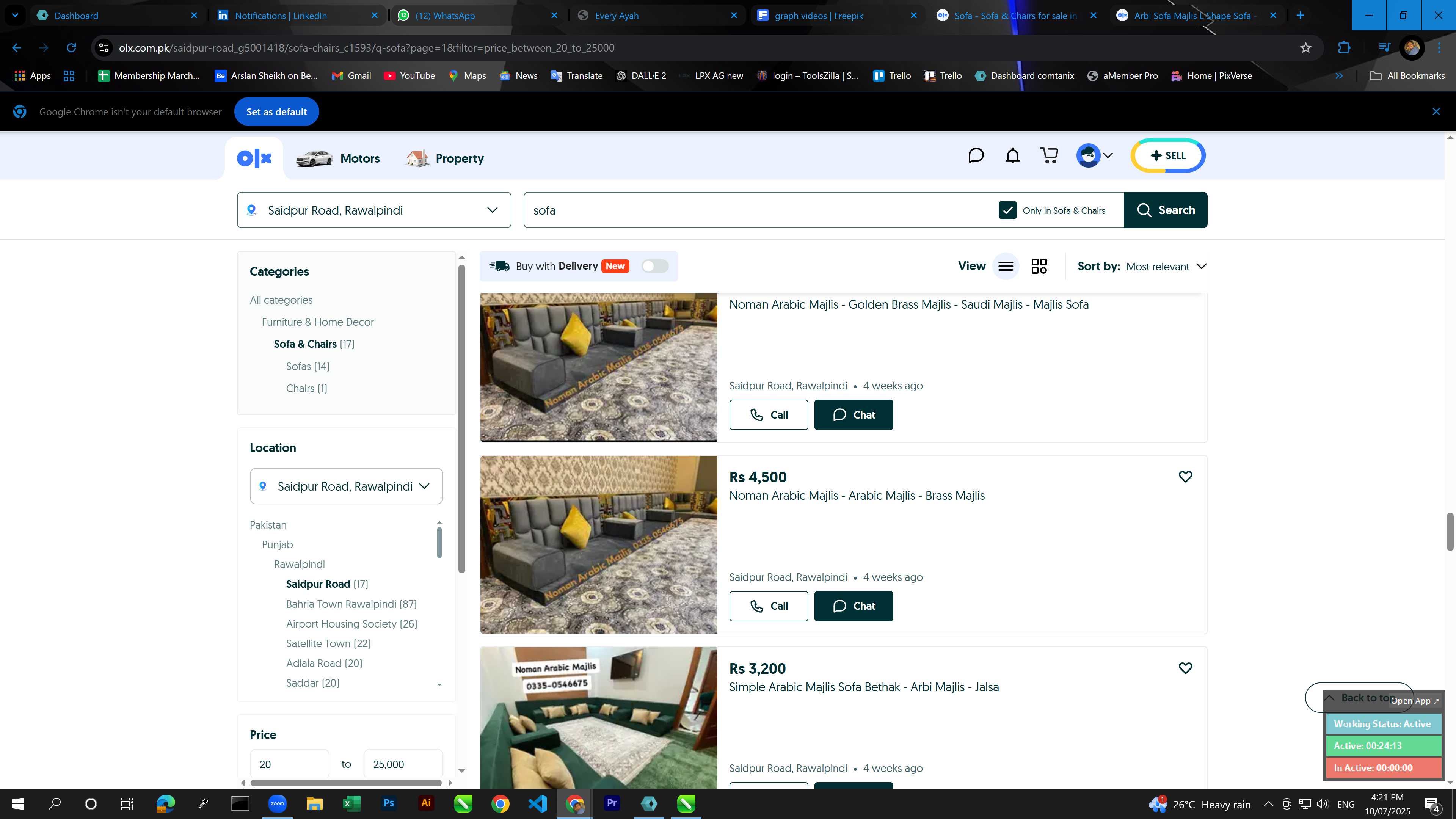
Task: Expand the Saidpur Road location selector in search bar
Action: pos(374,210)
